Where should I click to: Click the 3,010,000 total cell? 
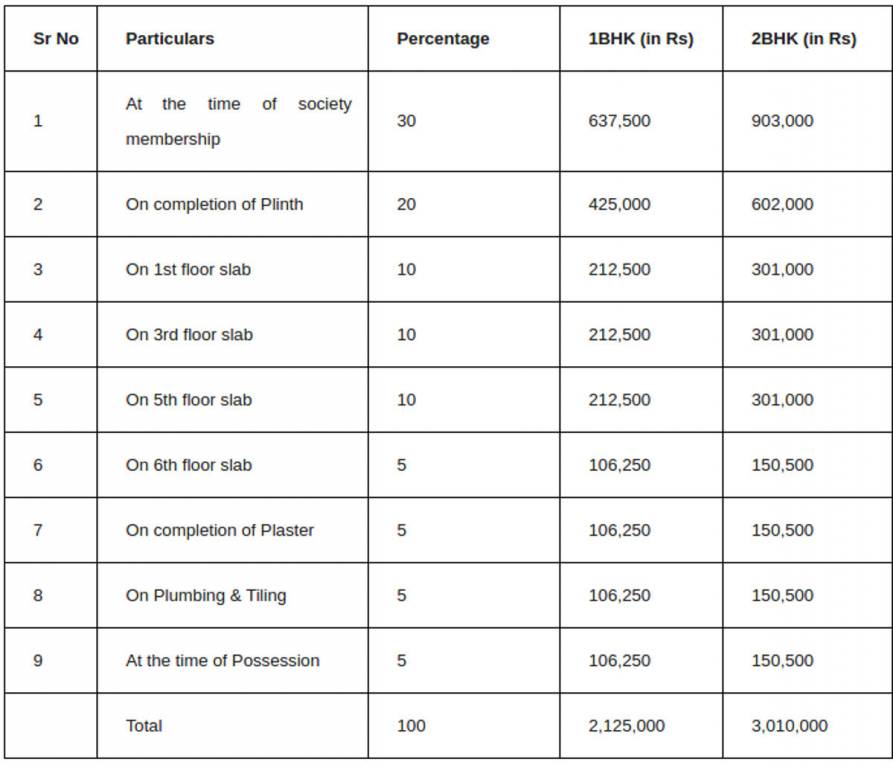(806, 725)
